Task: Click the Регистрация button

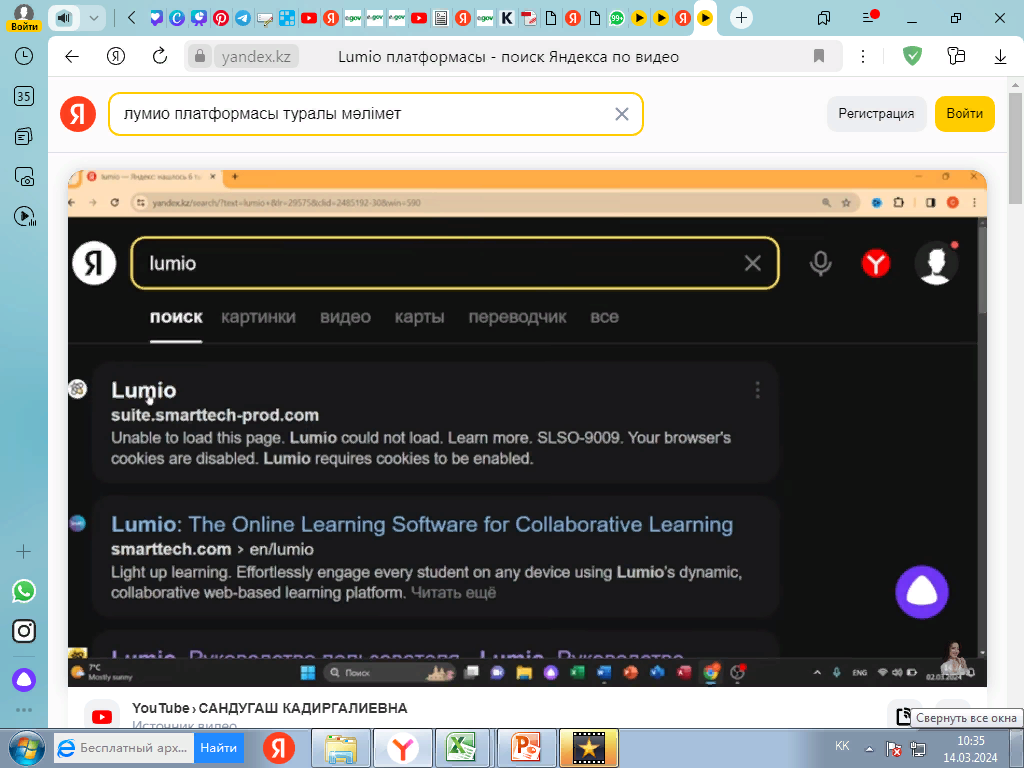Action: (876, 114)
